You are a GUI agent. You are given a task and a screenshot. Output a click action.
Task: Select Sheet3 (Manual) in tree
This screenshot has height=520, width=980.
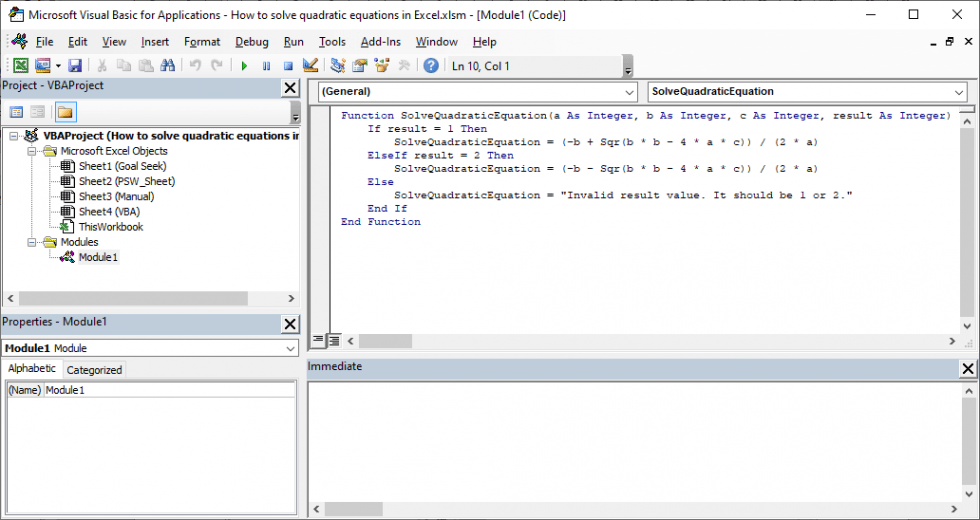coord(116,196)
